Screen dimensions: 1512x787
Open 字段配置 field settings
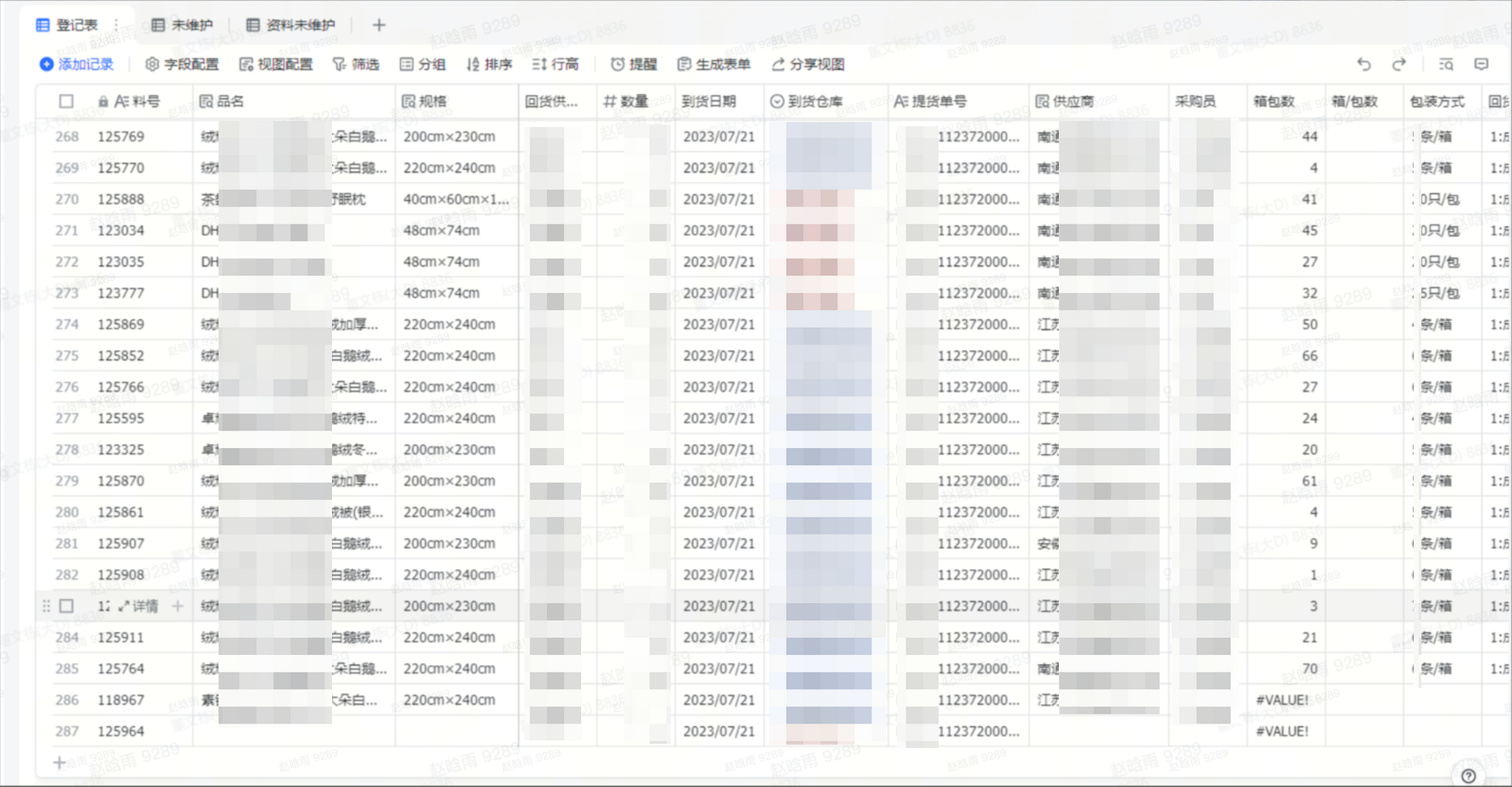[182, 64]
